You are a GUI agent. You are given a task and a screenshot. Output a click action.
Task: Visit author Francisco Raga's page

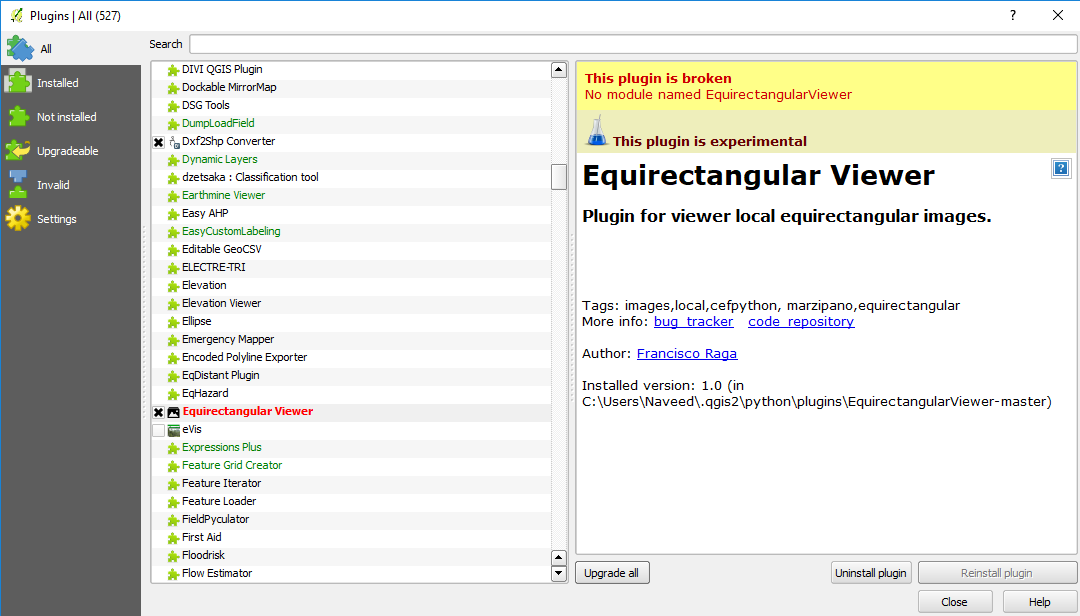click(687, 353)
